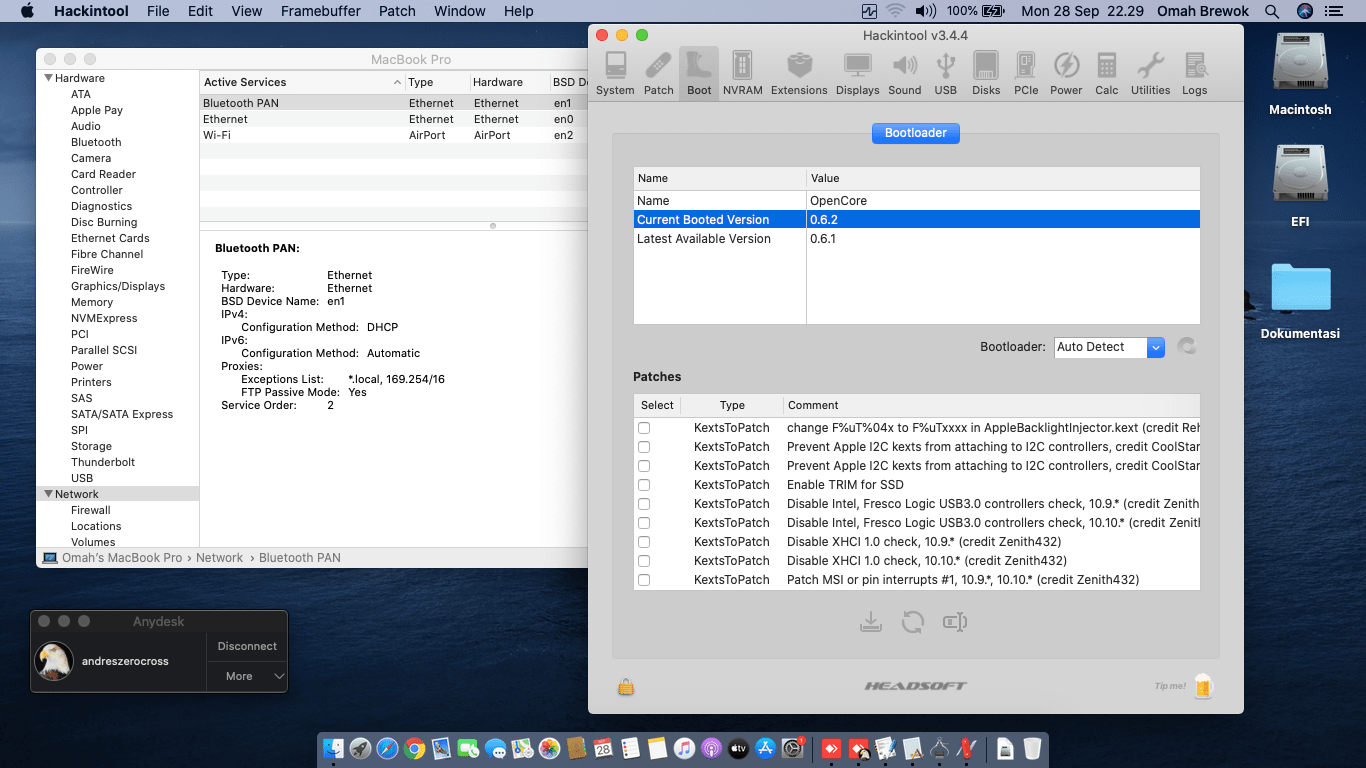Open the Logs toolbar section

pos(1194,74)
